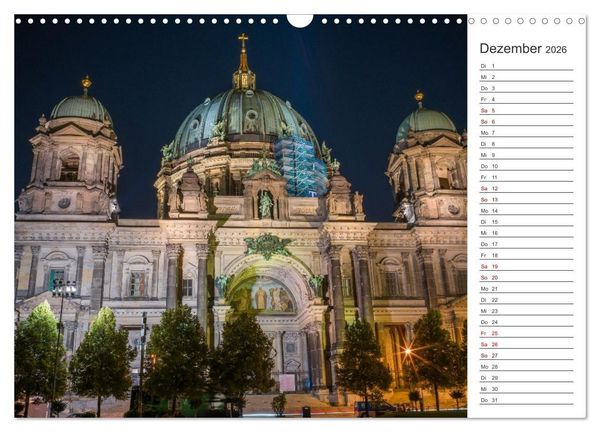Select the Sa 12 date row
The height and width of the screenshot is (432, 600).
pos(527,188)
